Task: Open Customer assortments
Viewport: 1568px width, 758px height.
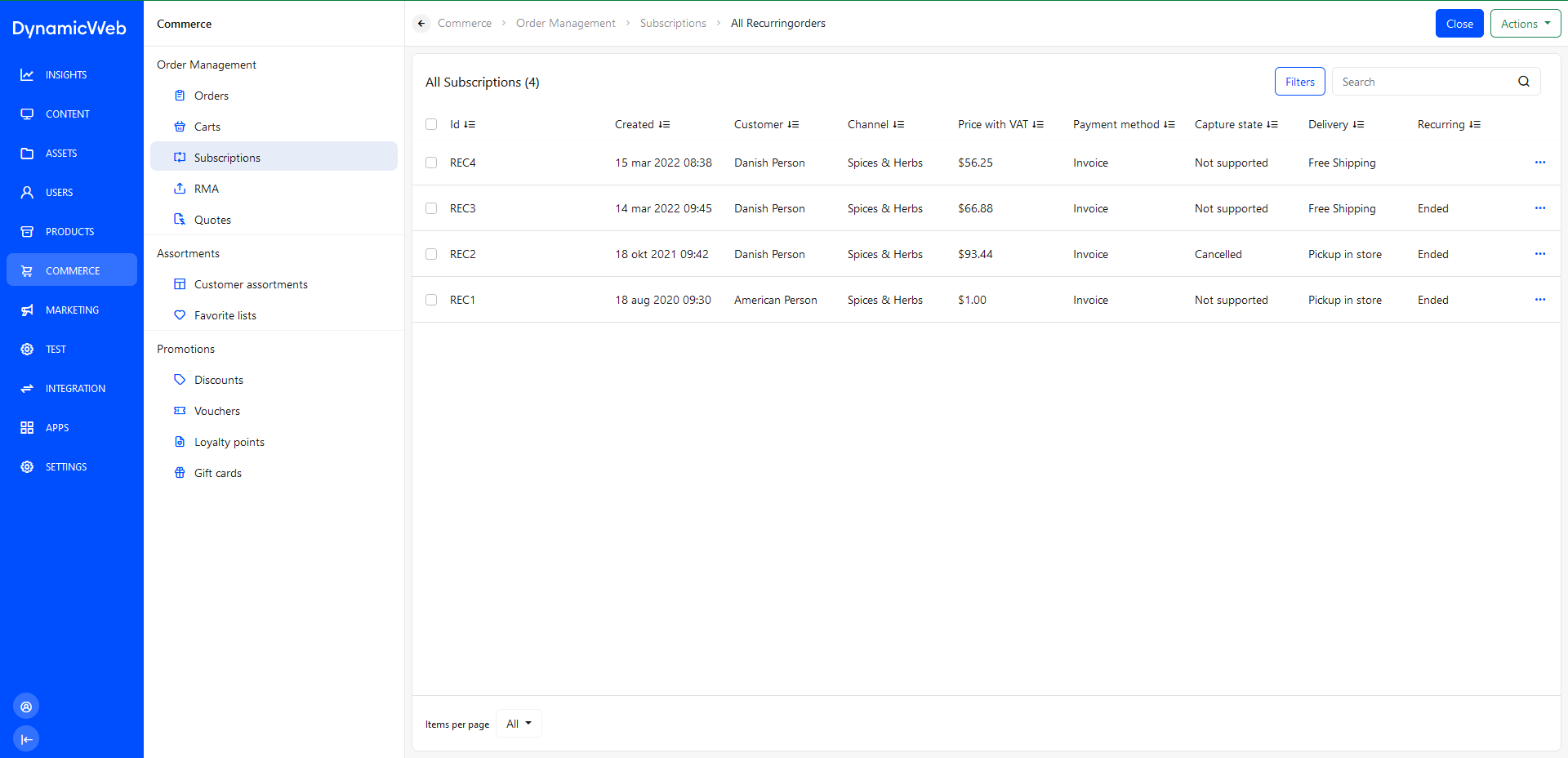Action: tap(274, 284)
